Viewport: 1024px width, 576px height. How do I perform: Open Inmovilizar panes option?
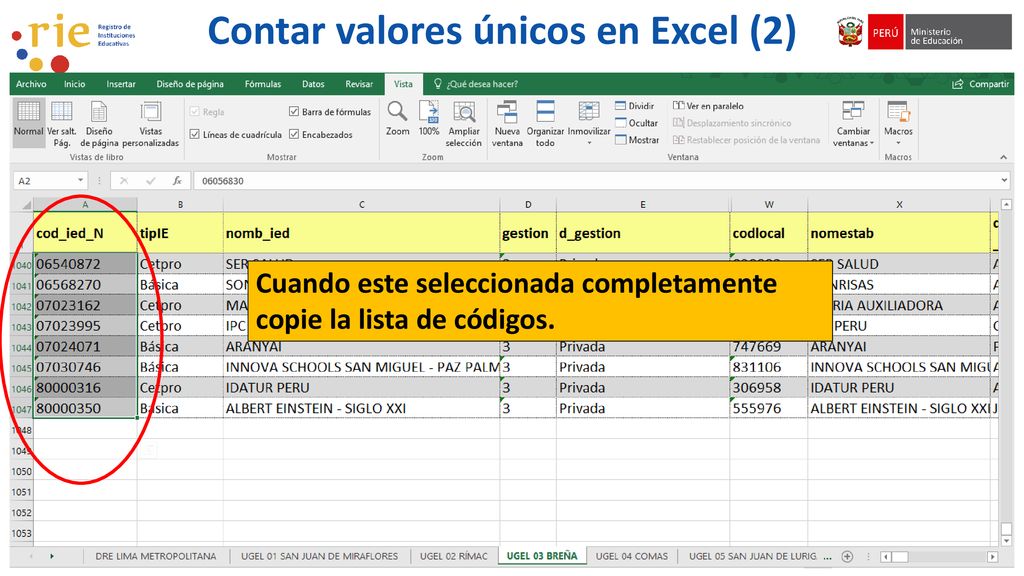589,119
